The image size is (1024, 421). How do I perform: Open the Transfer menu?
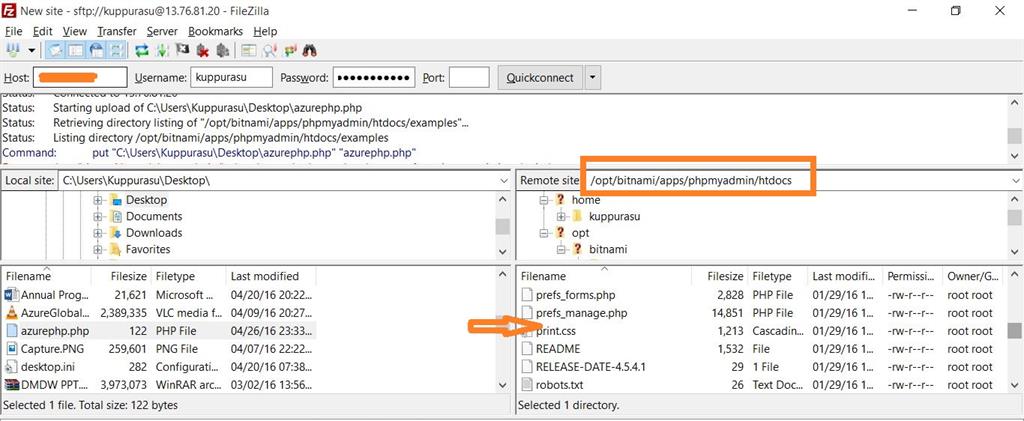(x=117, y=31)
